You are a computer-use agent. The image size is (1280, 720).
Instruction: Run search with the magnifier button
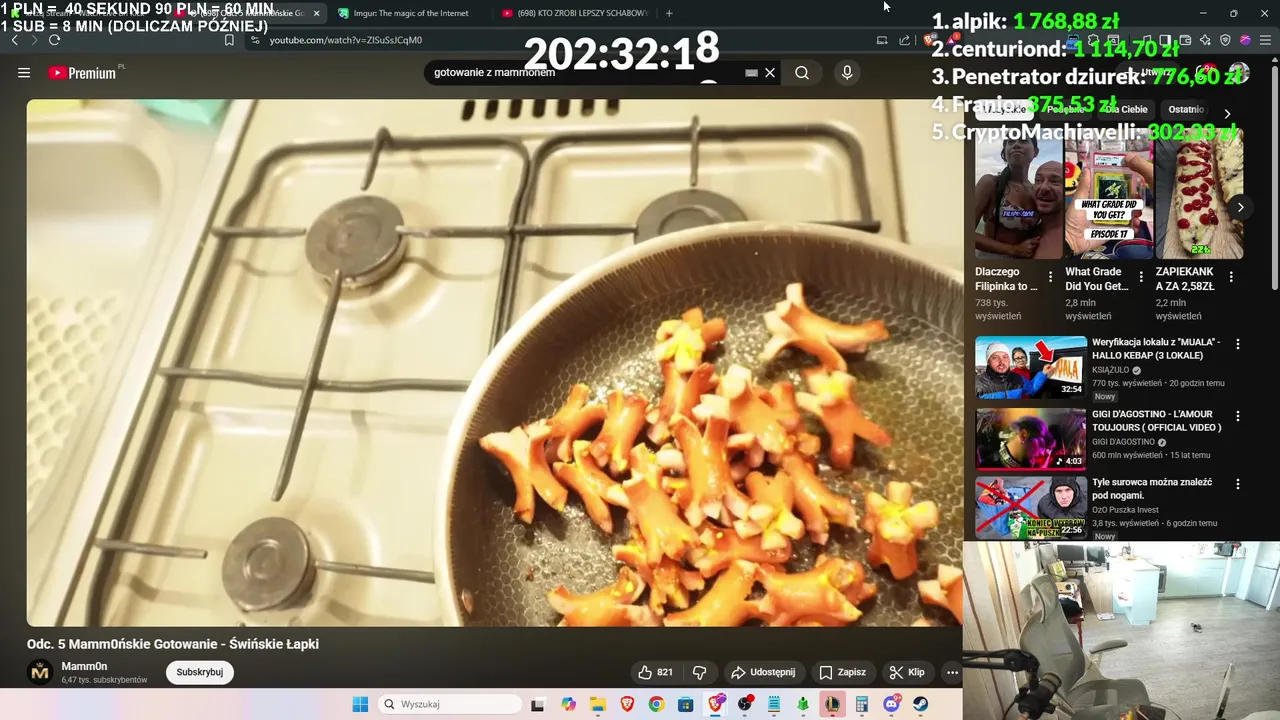[x=802, y=73]
